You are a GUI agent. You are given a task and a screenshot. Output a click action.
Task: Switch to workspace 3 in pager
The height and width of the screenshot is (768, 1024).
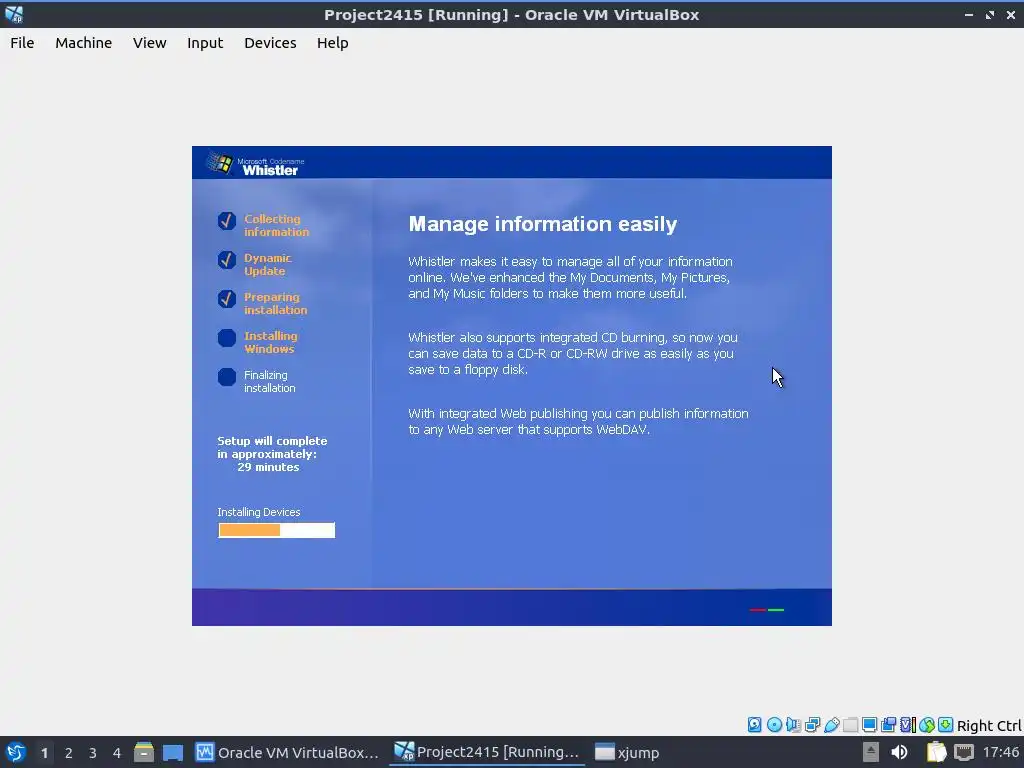click(x=93, y=753)
